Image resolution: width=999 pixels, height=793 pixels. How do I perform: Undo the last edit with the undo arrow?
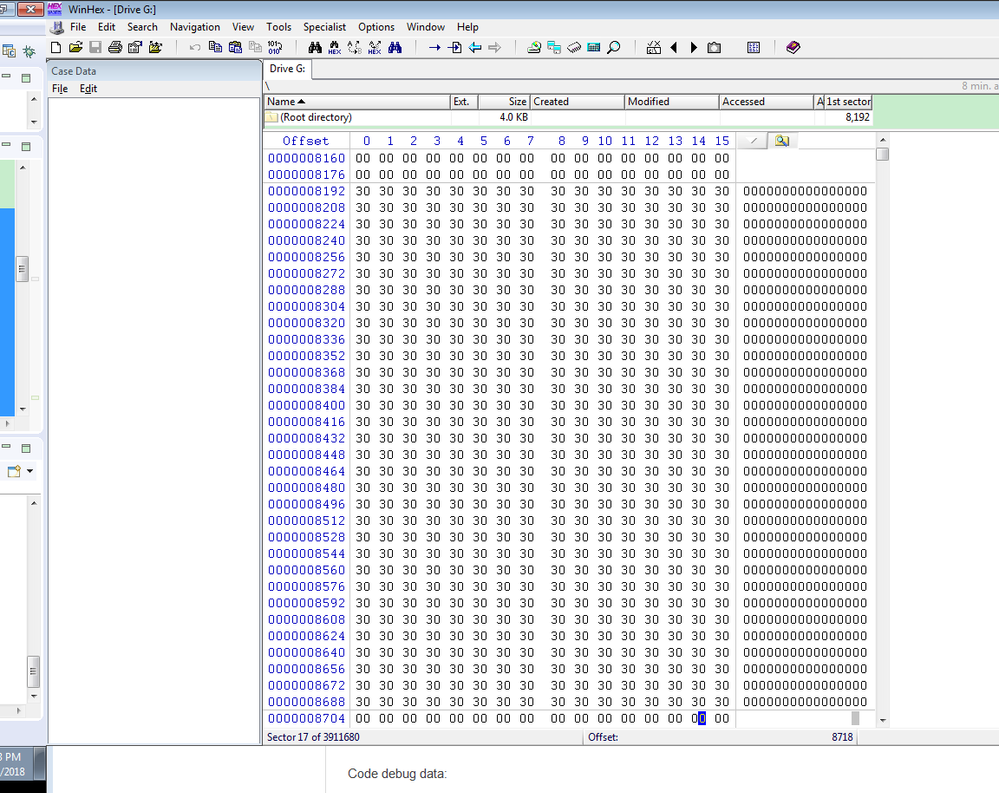click(195, 47)
